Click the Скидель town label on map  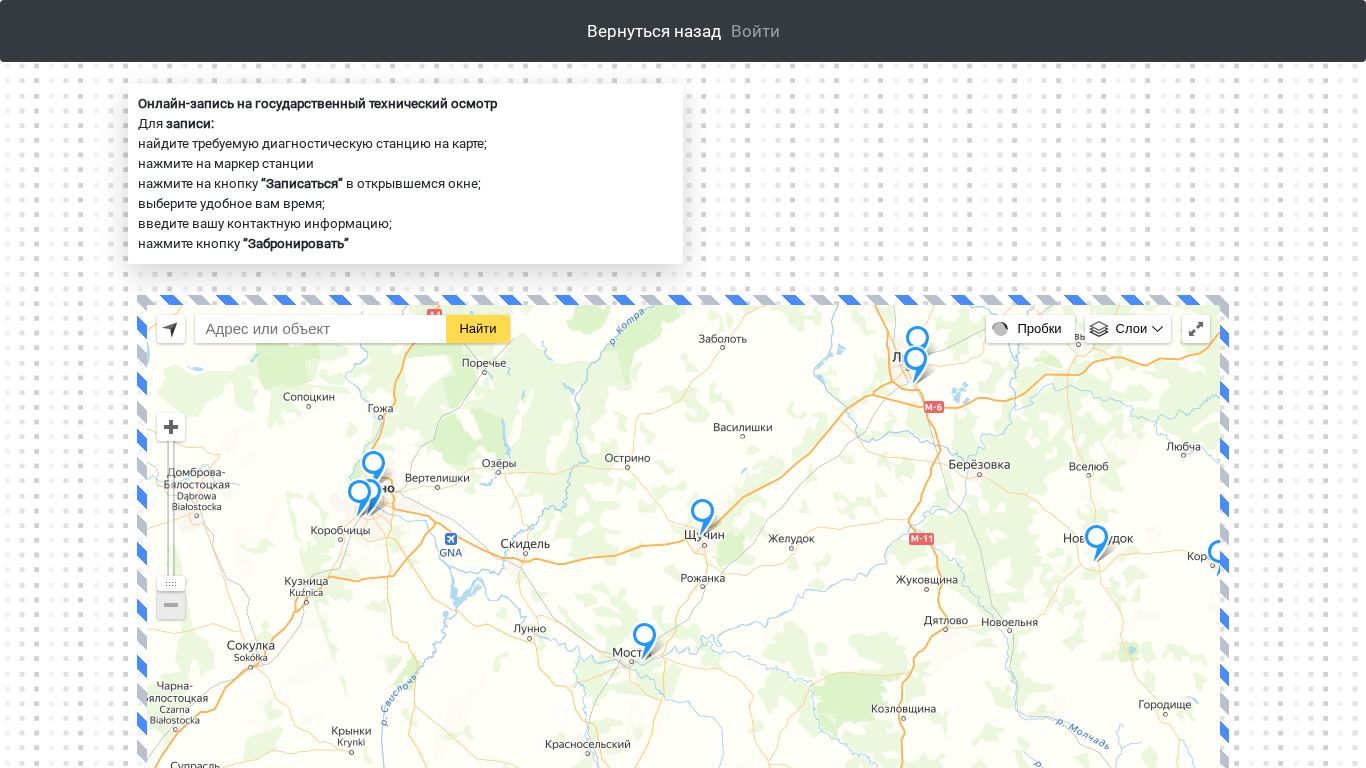(525, 544)
